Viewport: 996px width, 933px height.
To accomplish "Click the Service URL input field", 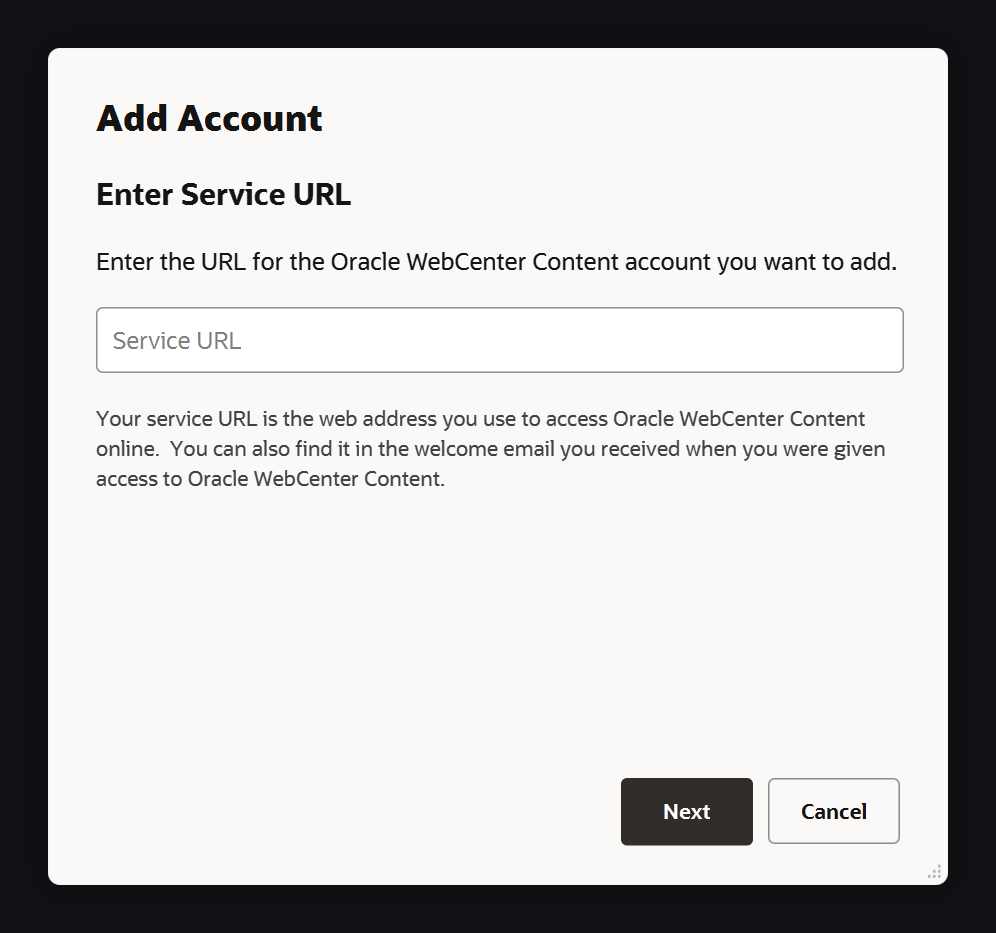I will coord(499,340).
